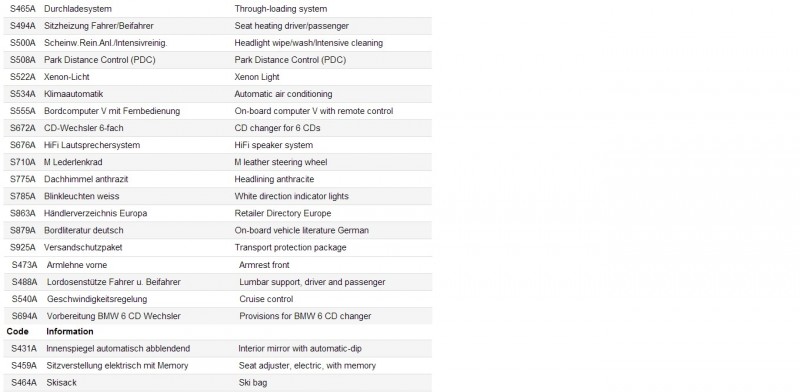Click the Transport protection package description
This screenshot has height=392, width=800.
pos(290,247)
